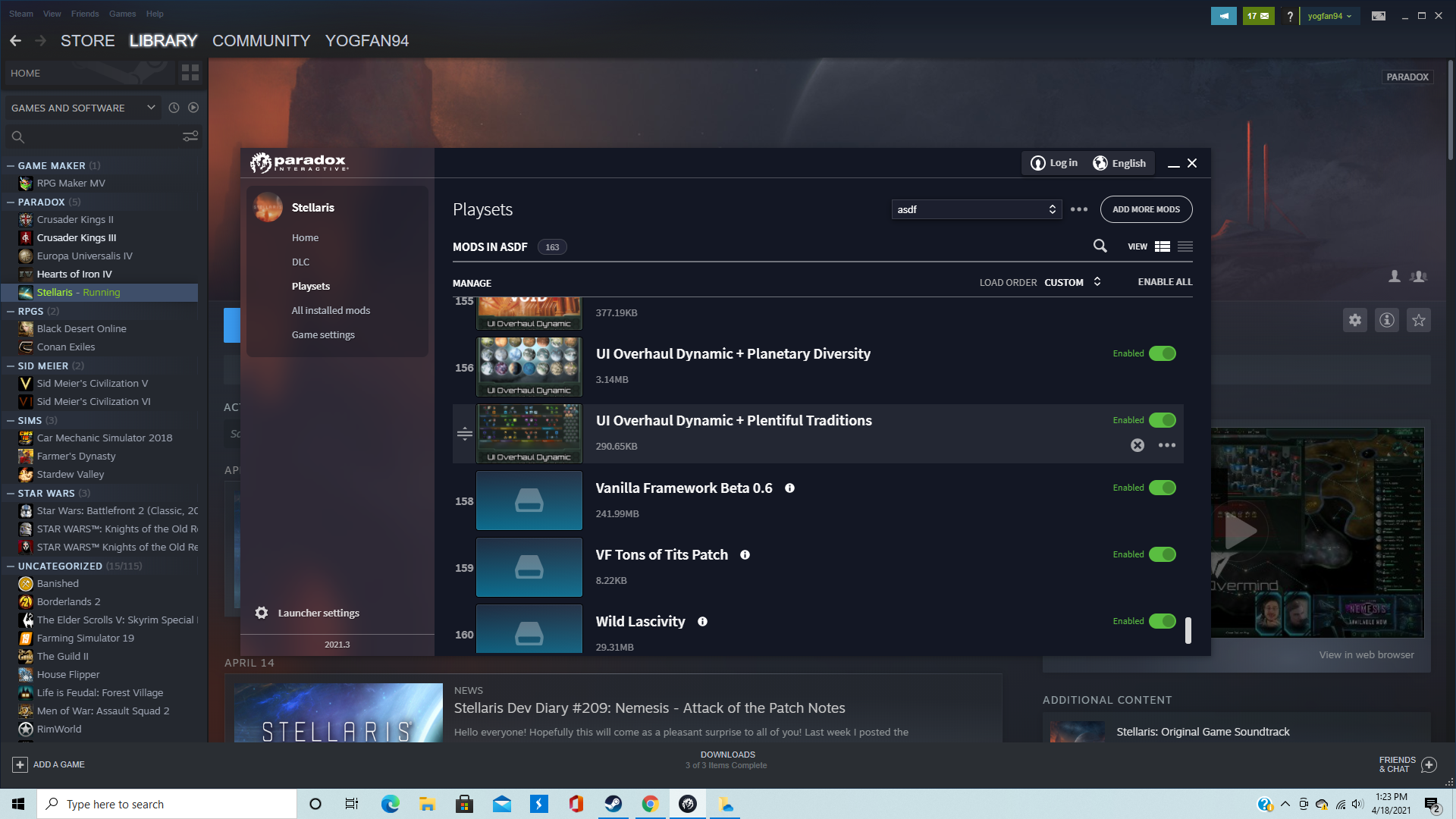The image size is (1456, 819).
Task: Collapse the UNCATEGORIZED category
Action: pyautogui.click(x=11, y=566)
